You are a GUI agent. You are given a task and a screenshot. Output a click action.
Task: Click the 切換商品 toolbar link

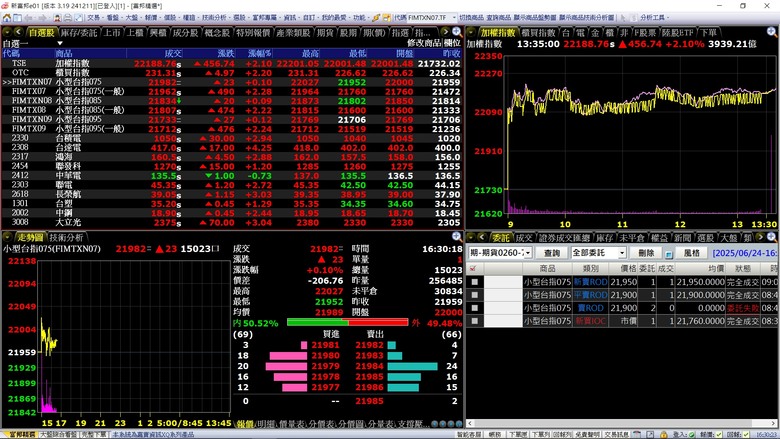471,17
